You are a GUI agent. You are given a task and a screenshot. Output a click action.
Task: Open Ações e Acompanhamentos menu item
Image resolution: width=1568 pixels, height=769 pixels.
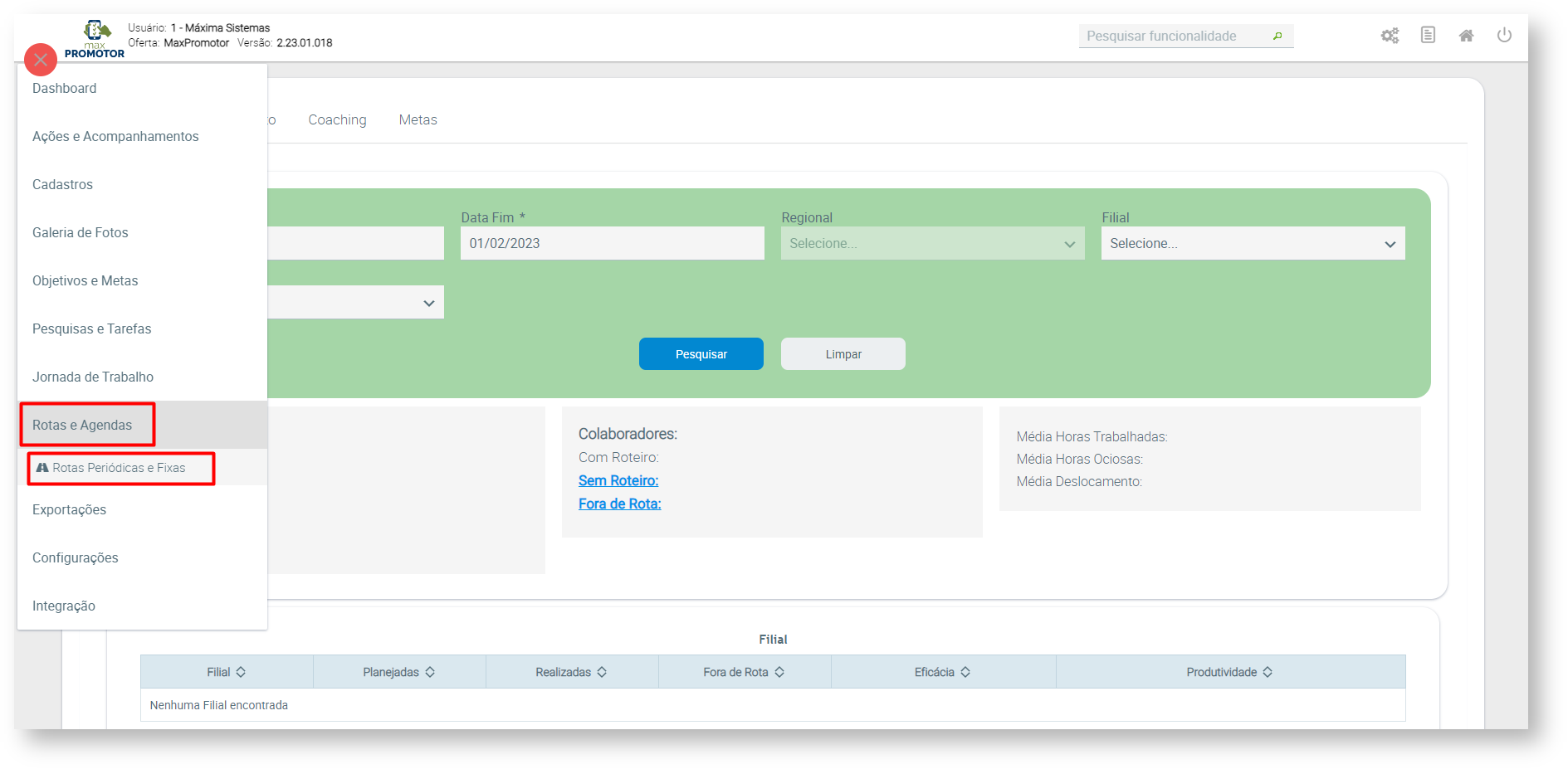(x=142, y=136)
